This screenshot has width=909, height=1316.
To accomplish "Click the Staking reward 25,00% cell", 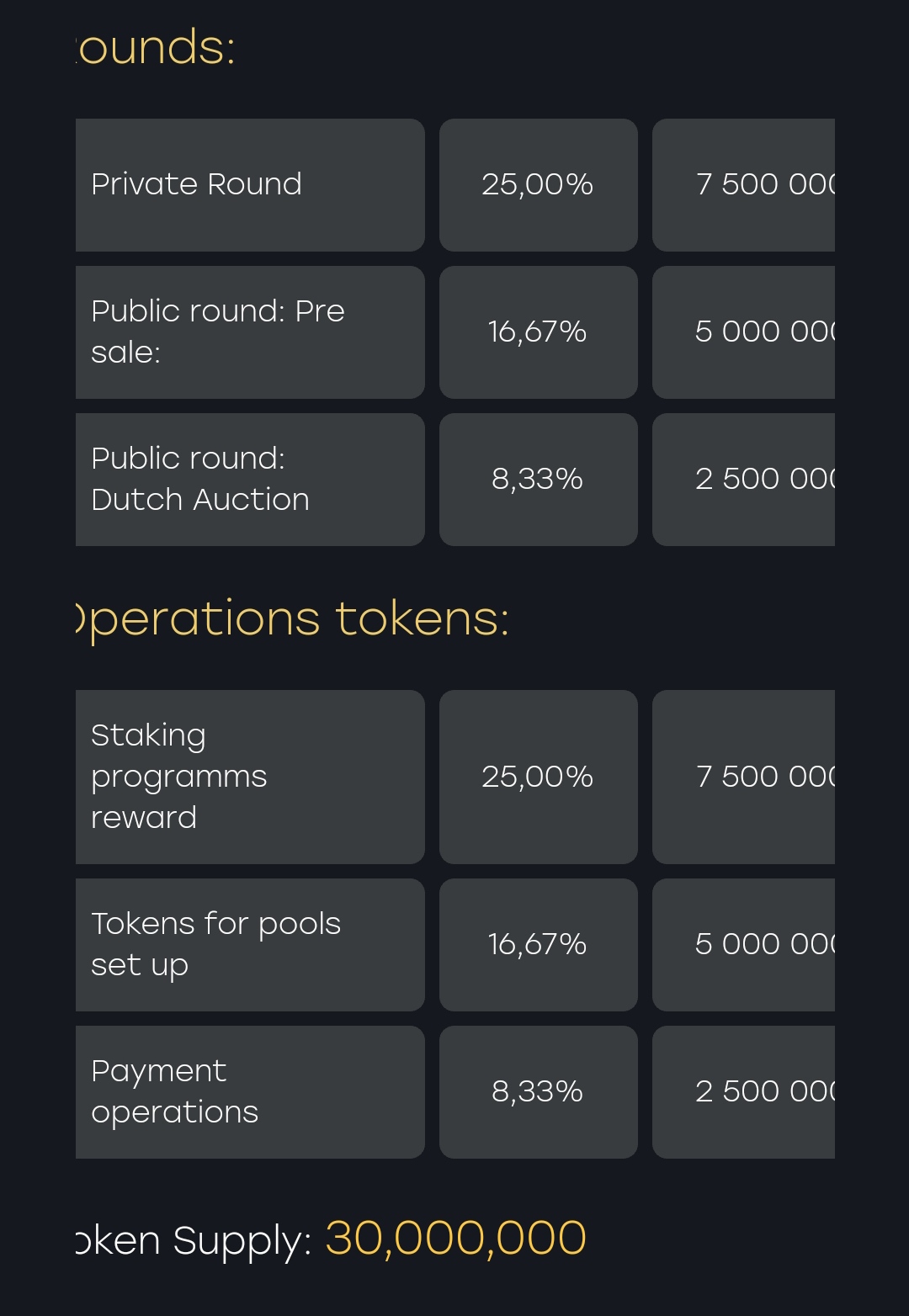I will tap(539, 777).
